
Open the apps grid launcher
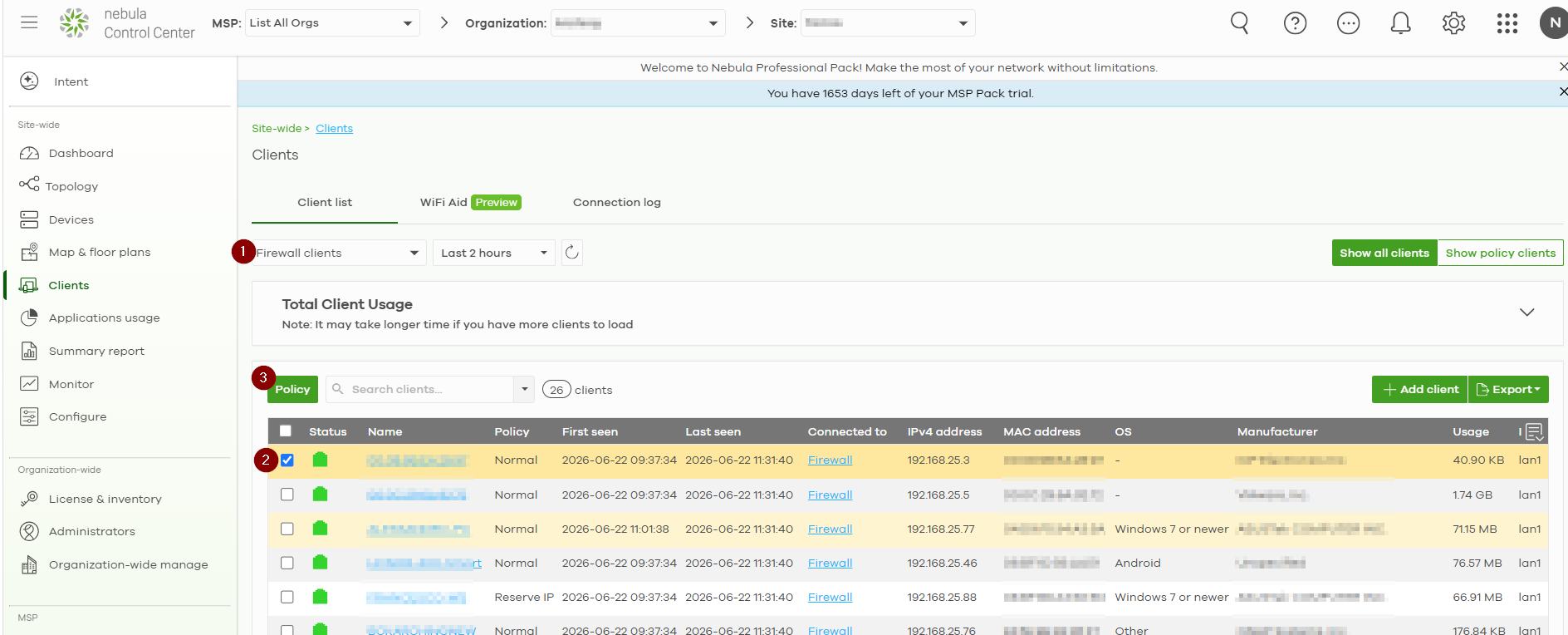point(1507,23)
